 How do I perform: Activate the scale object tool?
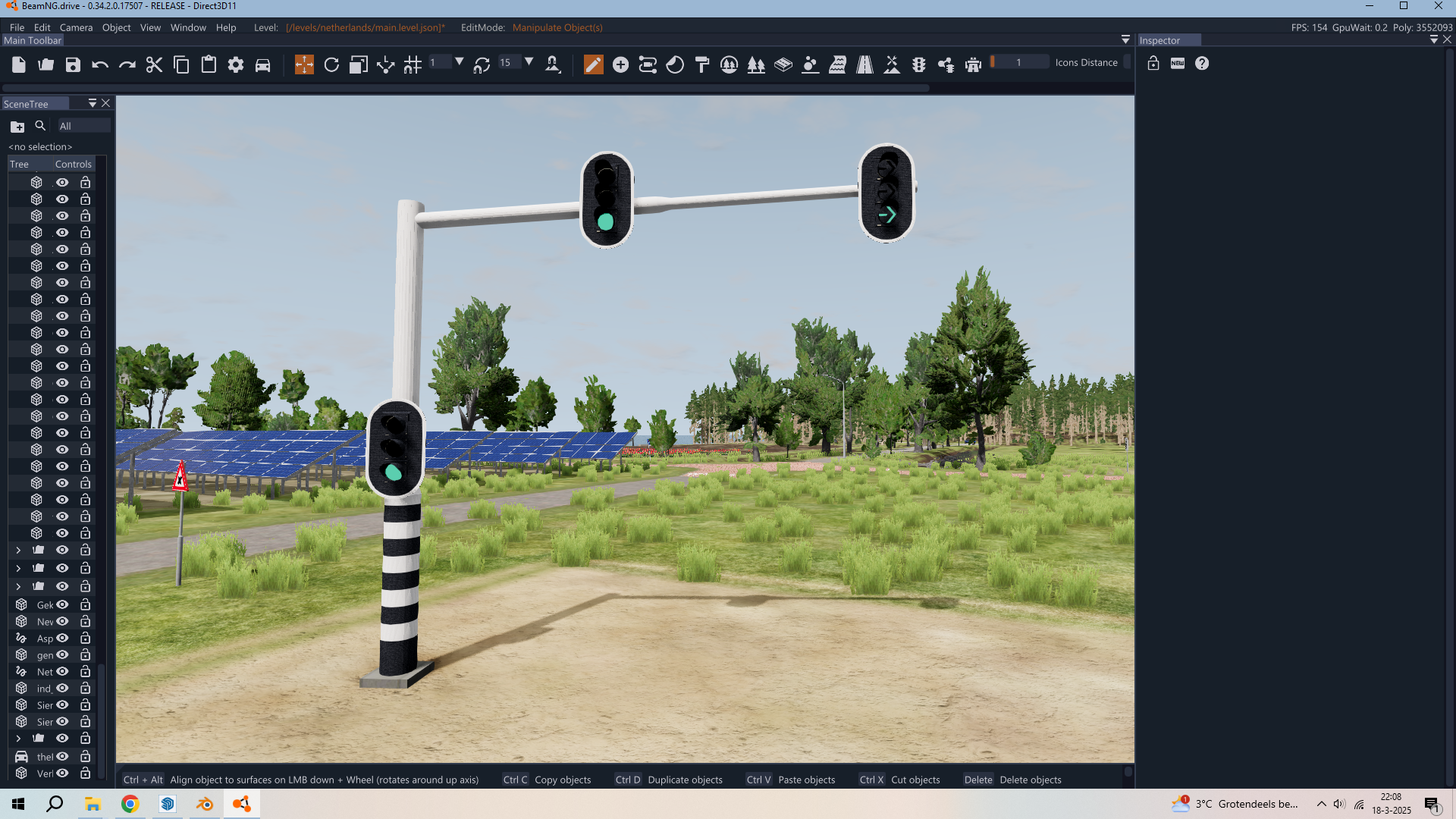[x=358, y=65]
